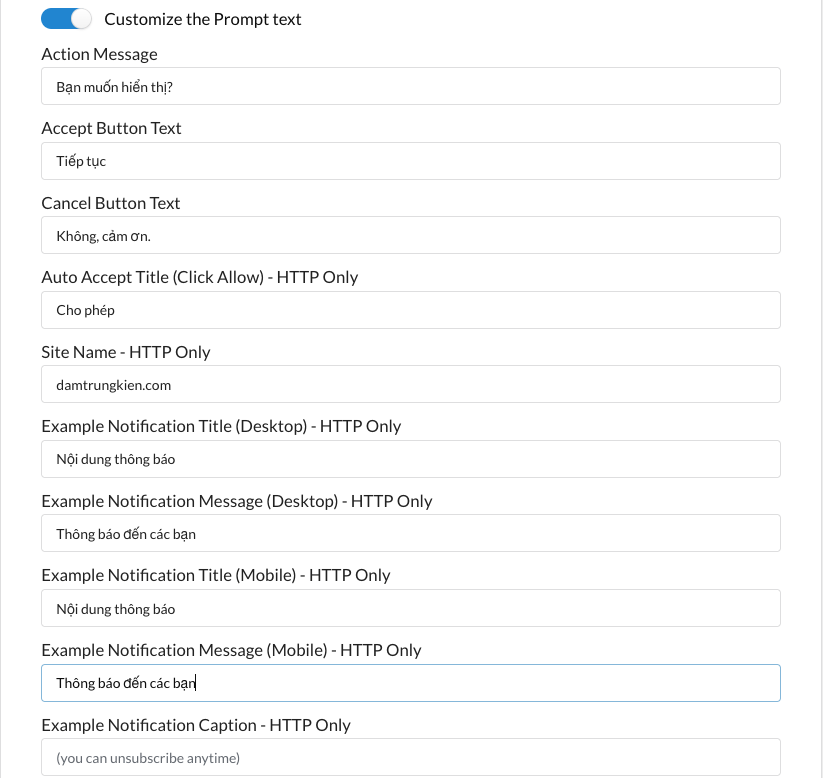Select the Cancel Button Text input

point(410,235)
